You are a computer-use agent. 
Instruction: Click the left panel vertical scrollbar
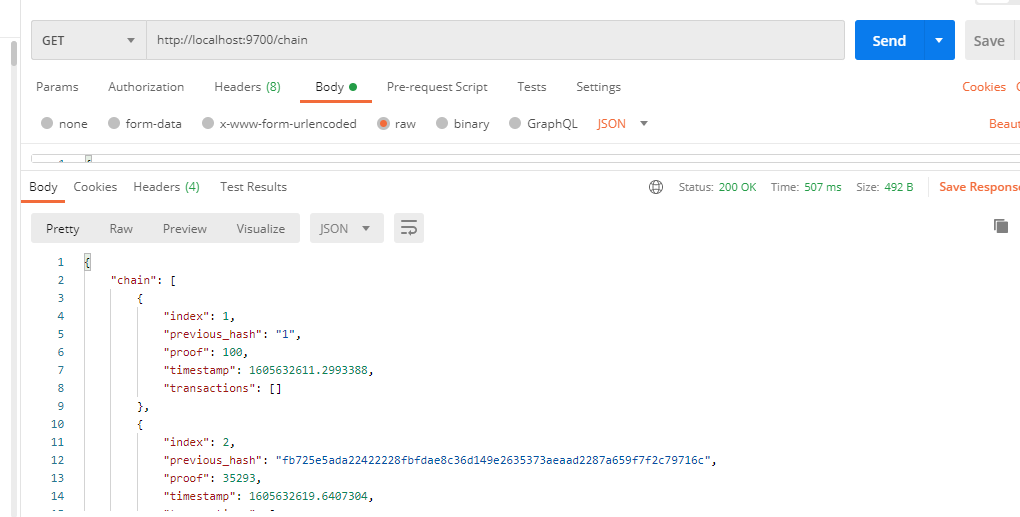click(14, 53)
